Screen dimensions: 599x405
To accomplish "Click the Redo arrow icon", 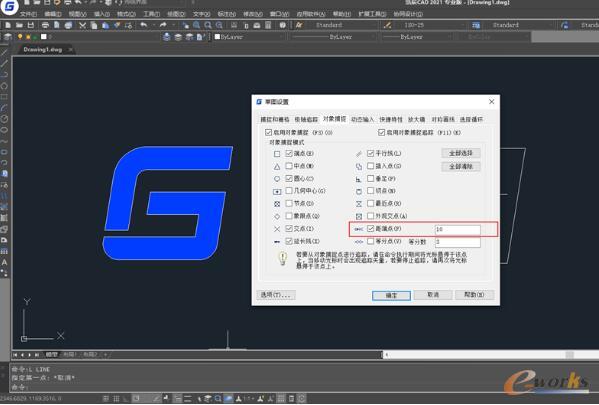I will [x=163, y=25].
